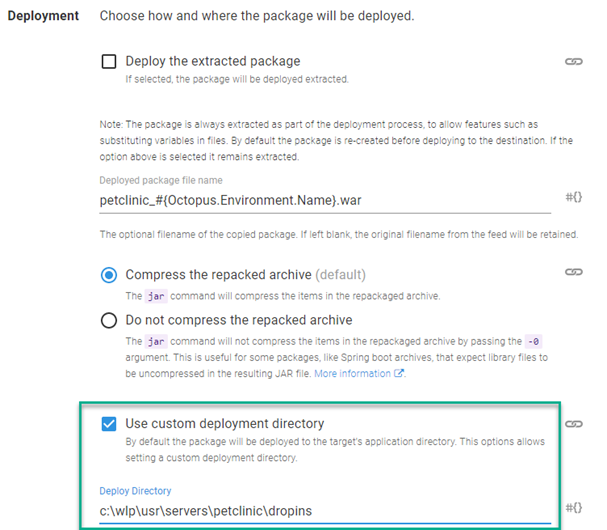Click the 'Deploy the extracted package' label text
Image resolution: width=607 pixels, height=530 pixels.
click(x=212, y=61)
